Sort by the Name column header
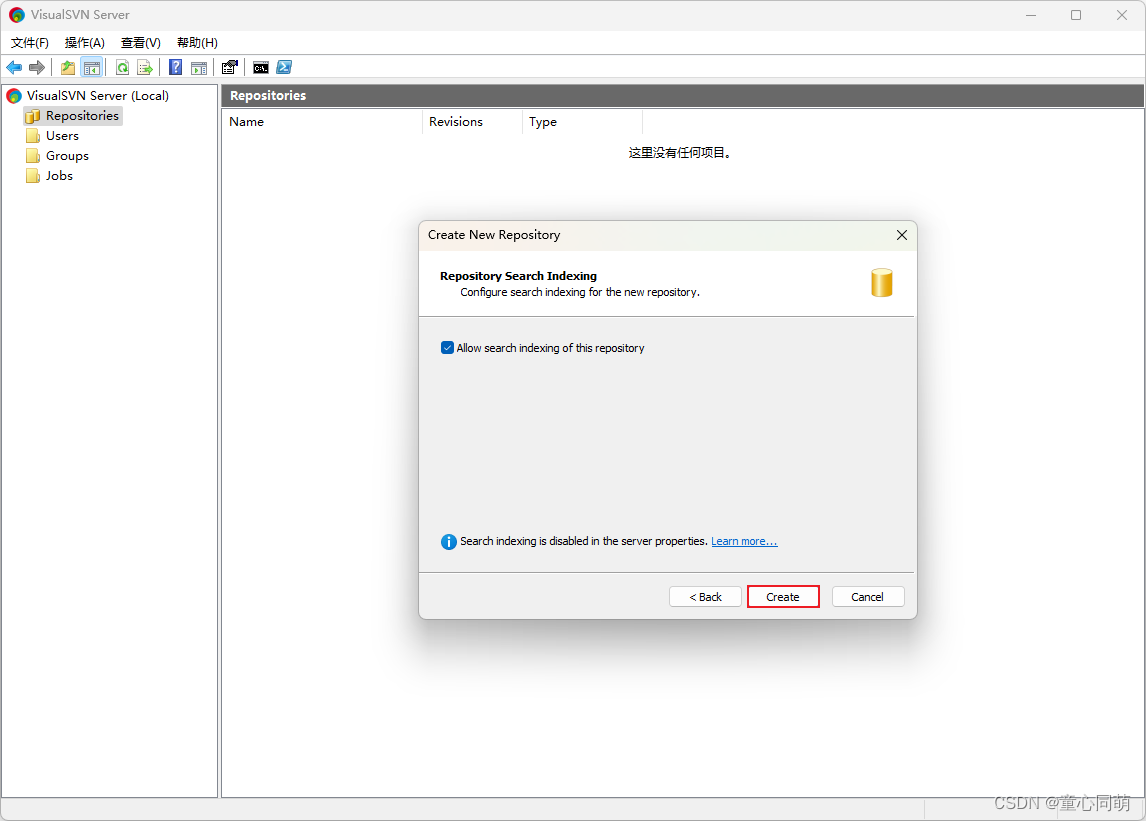 (322, 121)
